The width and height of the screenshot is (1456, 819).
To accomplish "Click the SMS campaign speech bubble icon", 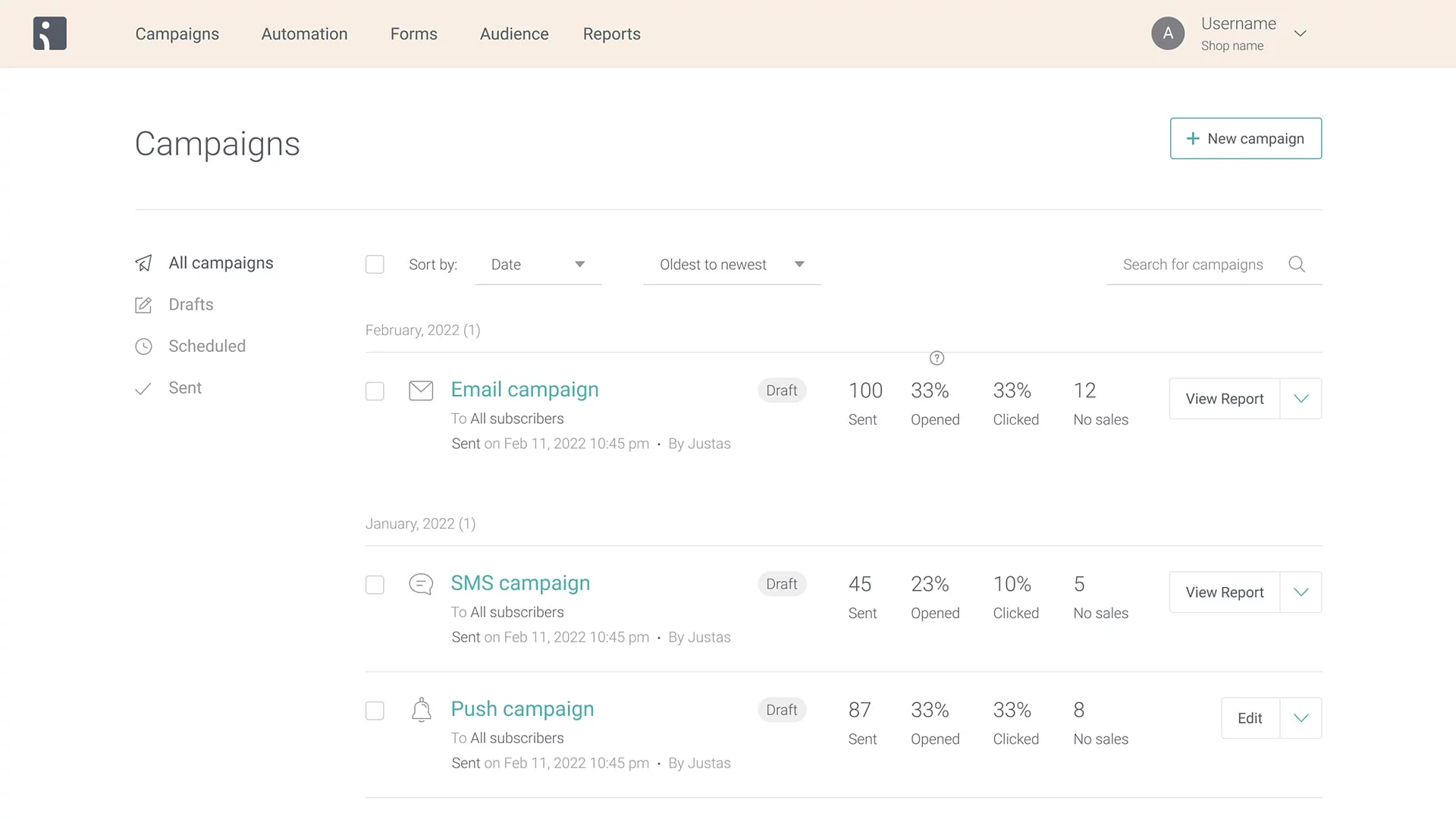I will pyautogui.click(x=421, y=584).
